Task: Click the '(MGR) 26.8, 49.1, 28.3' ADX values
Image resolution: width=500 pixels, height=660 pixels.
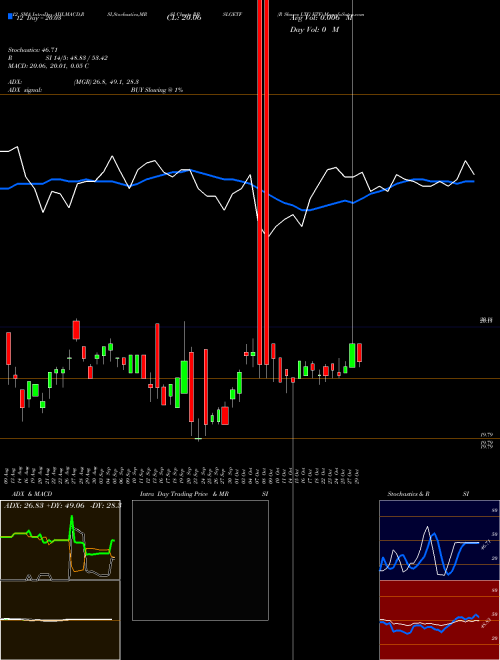Action: pyautogui.click(x=106, y=82)
